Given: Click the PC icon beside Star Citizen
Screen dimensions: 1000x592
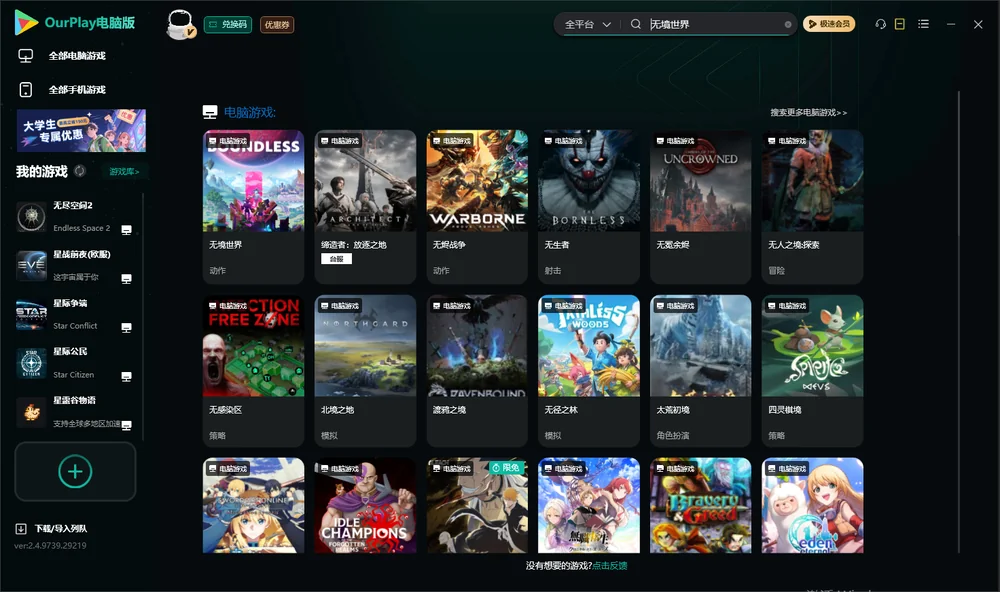Looking at the screenshot, I should click(x=126, y=376).
